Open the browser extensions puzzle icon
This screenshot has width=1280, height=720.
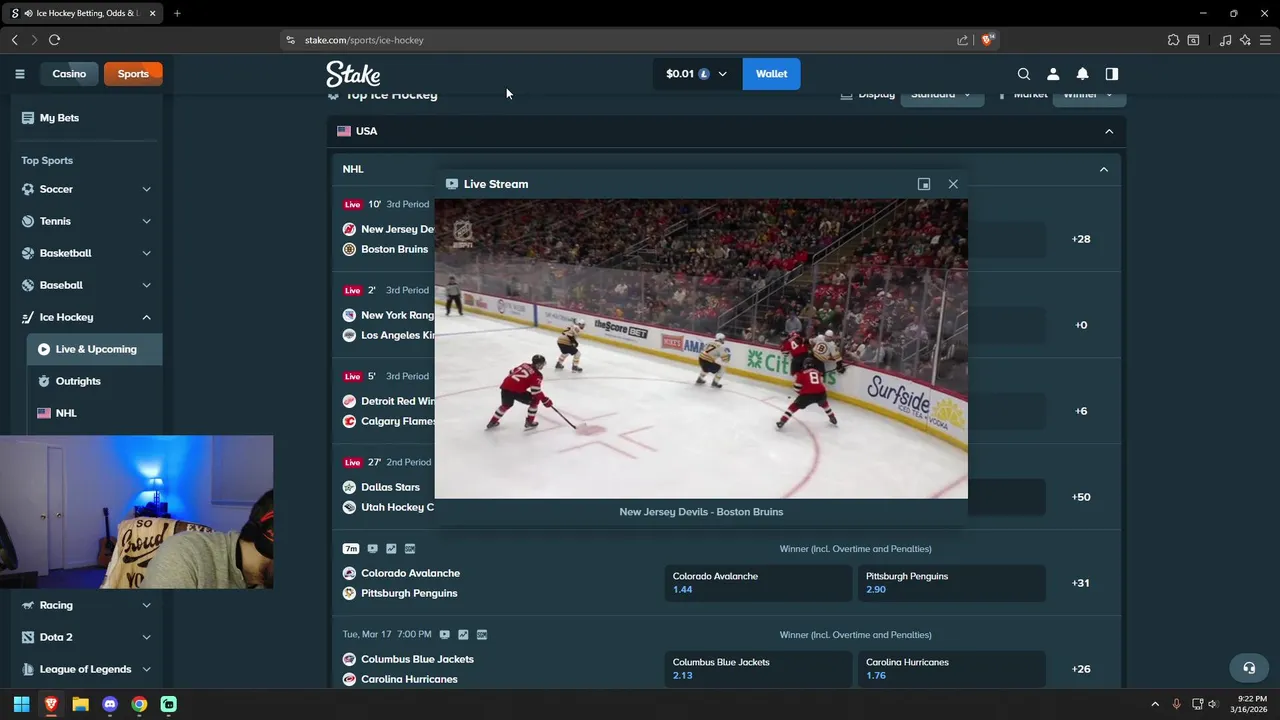tap(1173, 40)
